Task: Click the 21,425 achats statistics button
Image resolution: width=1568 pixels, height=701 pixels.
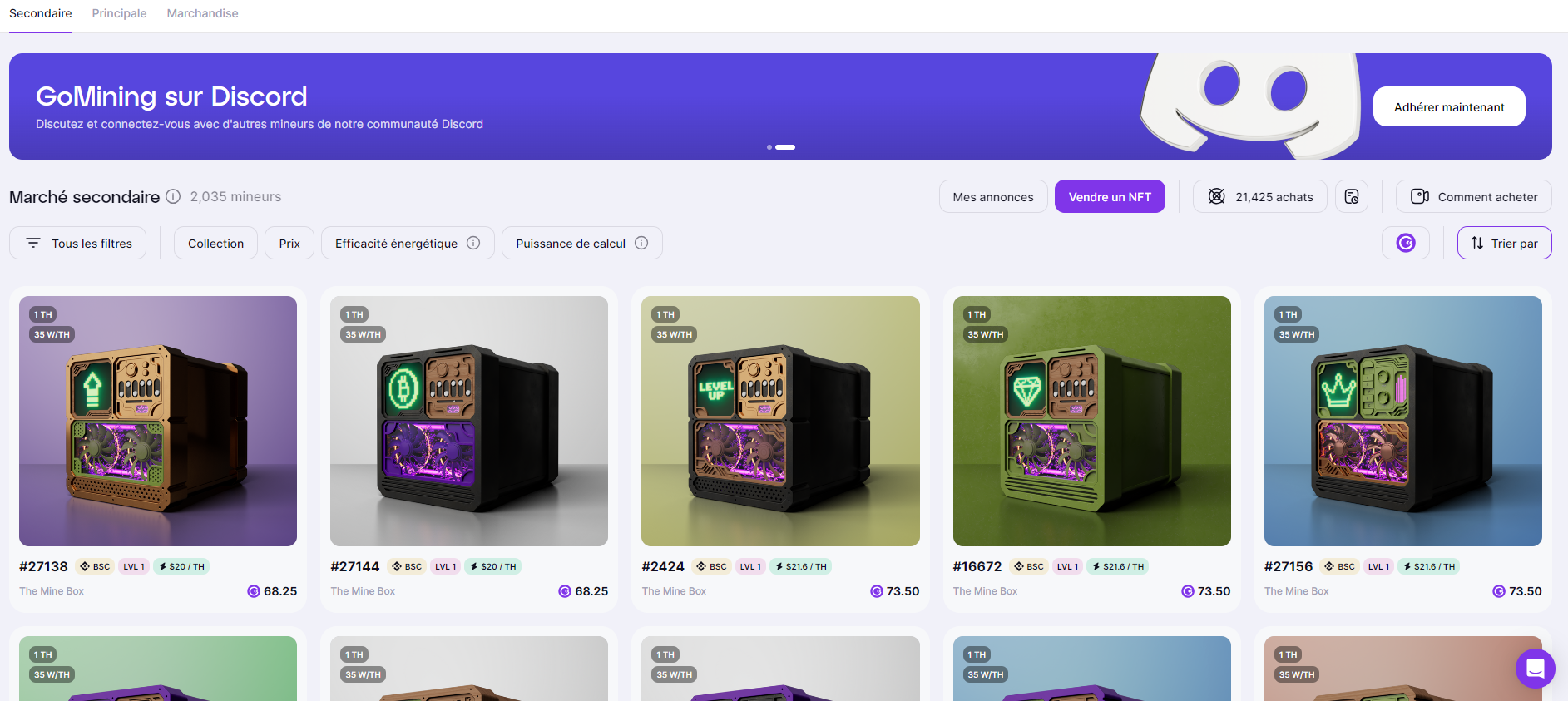Action: pyautogui.click(x=1260, y=197)
